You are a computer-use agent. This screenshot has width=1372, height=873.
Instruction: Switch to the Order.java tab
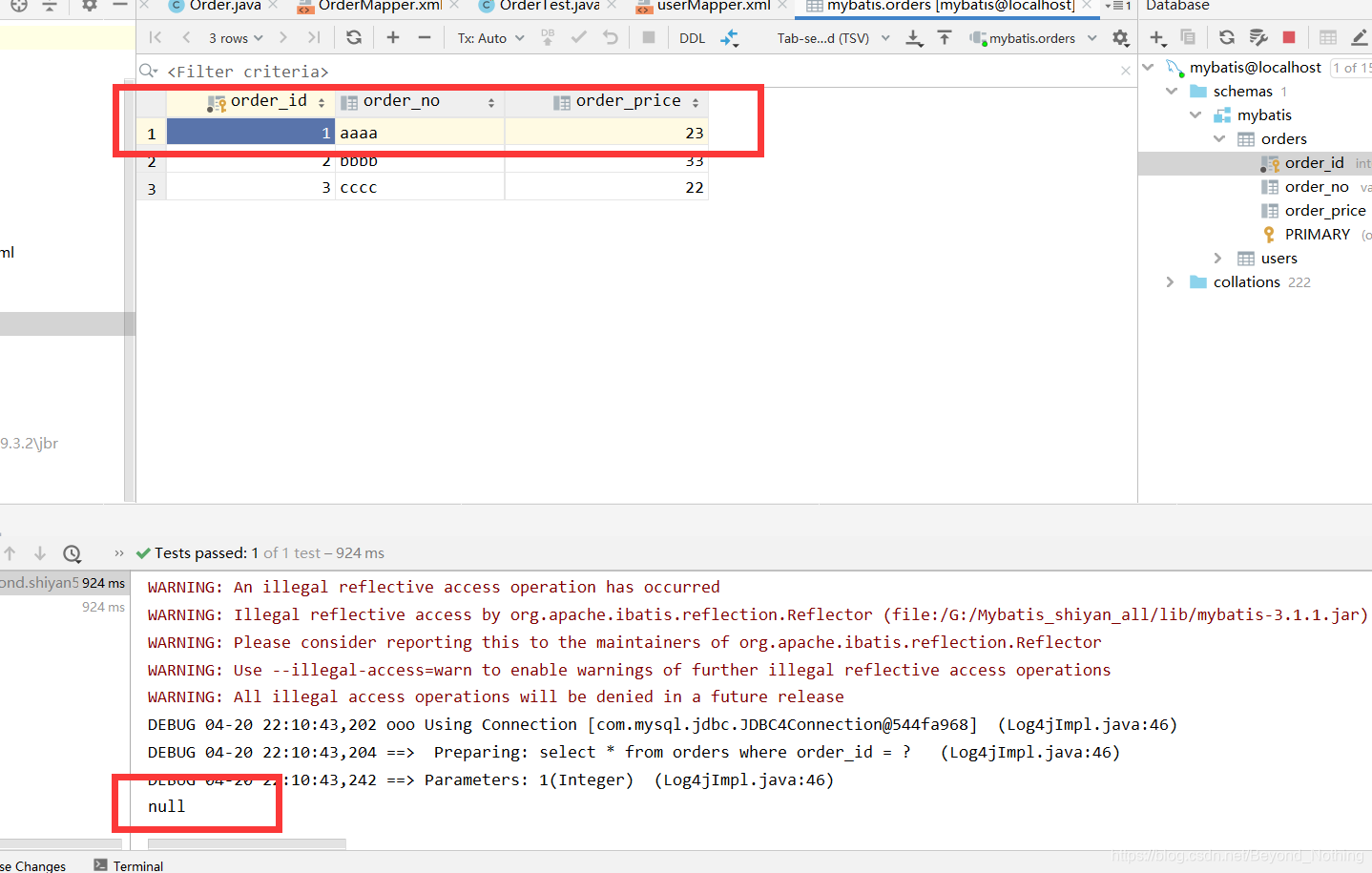click(x=225, y=6)
